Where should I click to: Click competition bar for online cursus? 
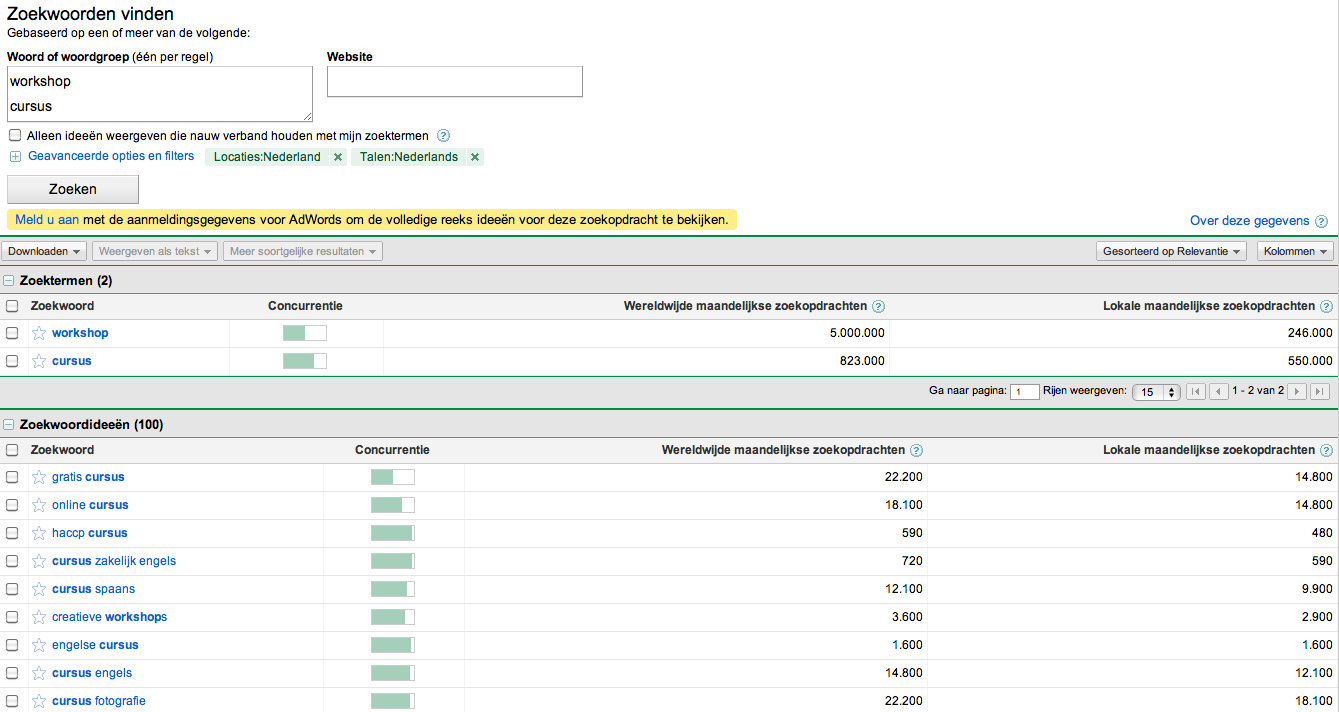[x=392, y=505]
